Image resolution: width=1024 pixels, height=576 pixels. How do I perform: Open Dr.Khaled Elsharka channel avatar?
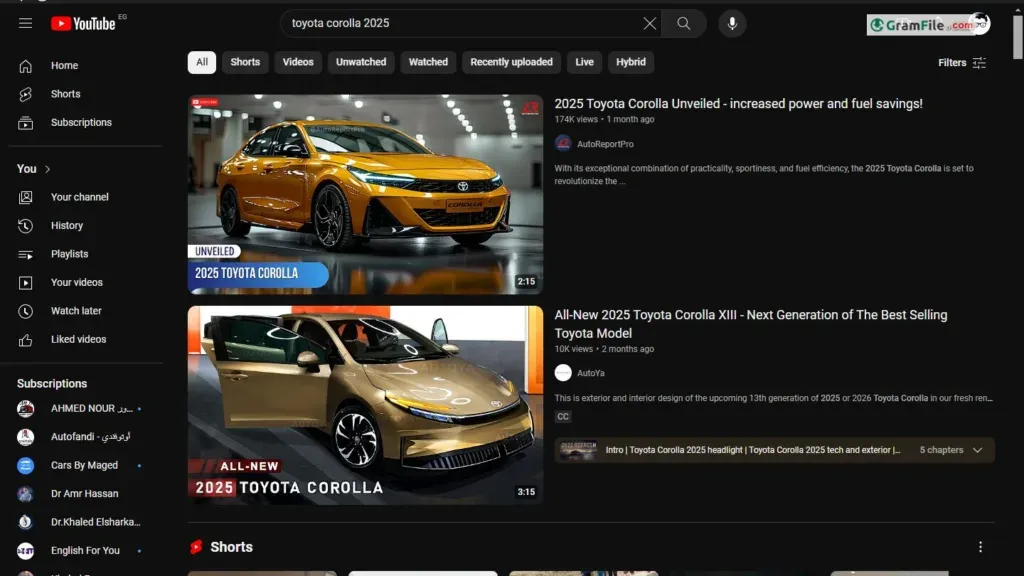point(25,522)
